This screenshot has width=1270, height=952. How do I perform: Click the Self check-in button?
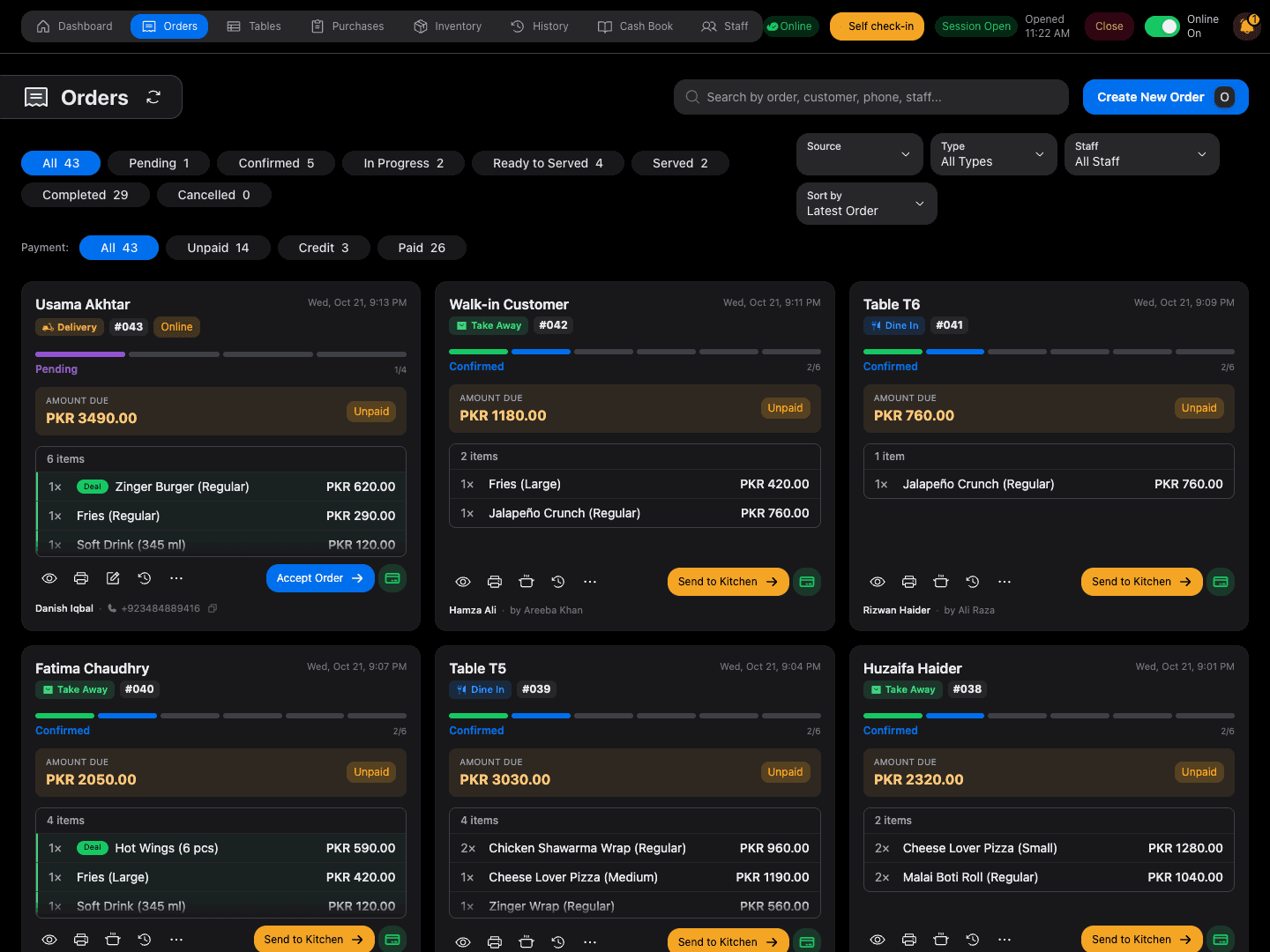[878, 26]
